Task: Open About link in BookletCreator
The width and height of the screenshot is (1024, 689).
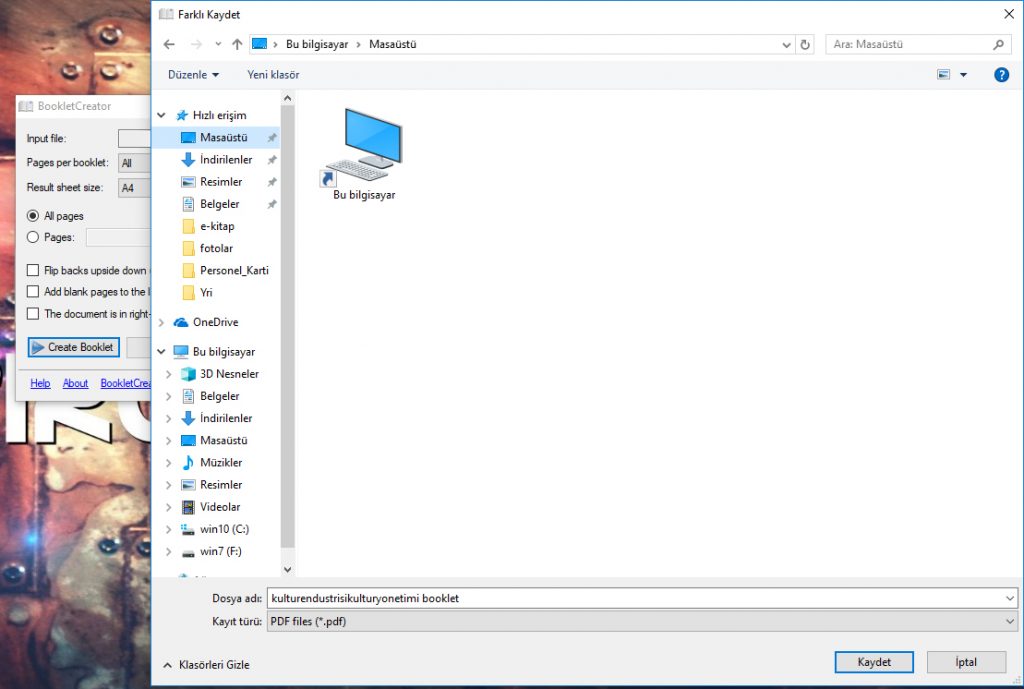Action: pyautogui.click(x=75, y=383)
